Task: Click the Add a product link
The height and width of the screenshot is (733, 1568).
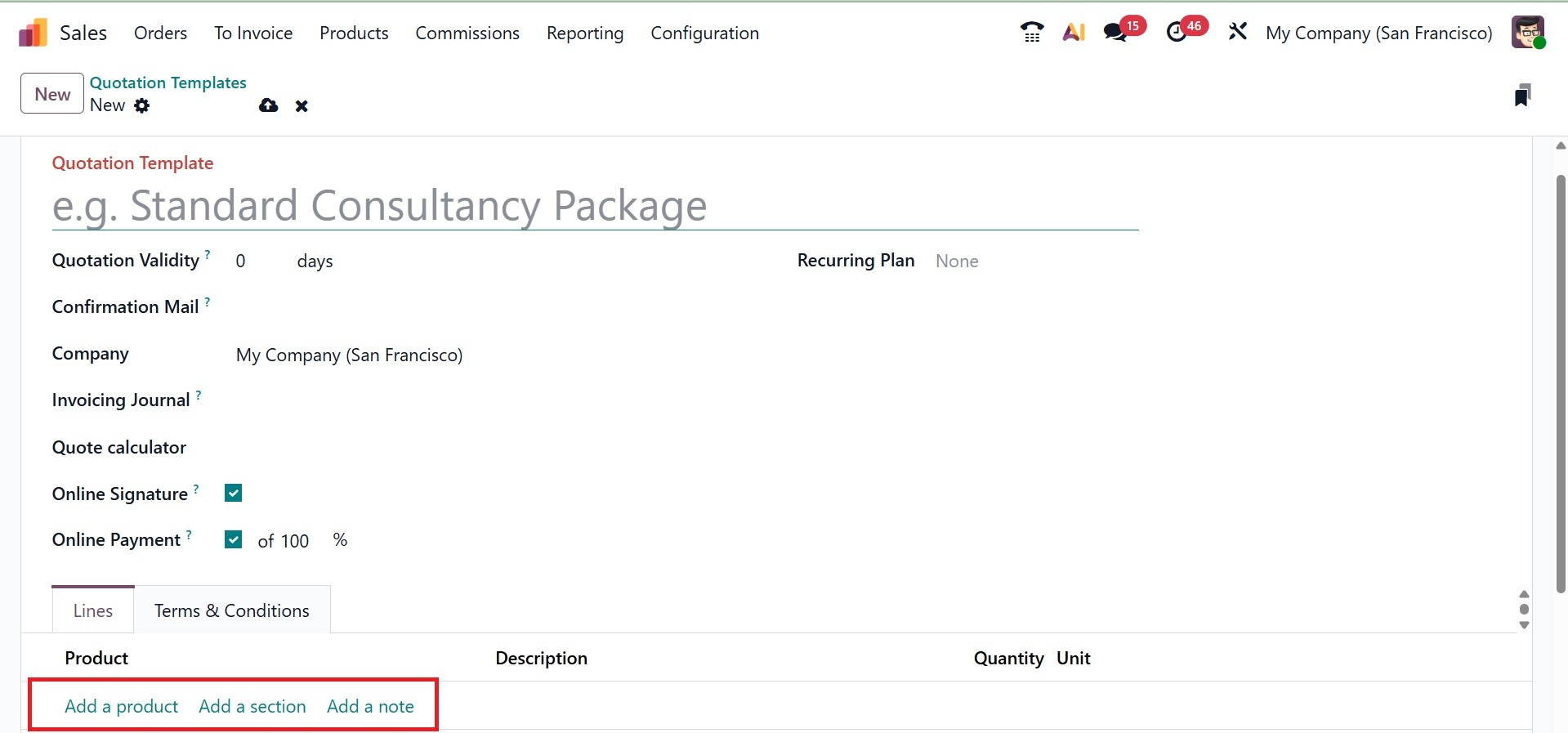Action: pos(121,706)
